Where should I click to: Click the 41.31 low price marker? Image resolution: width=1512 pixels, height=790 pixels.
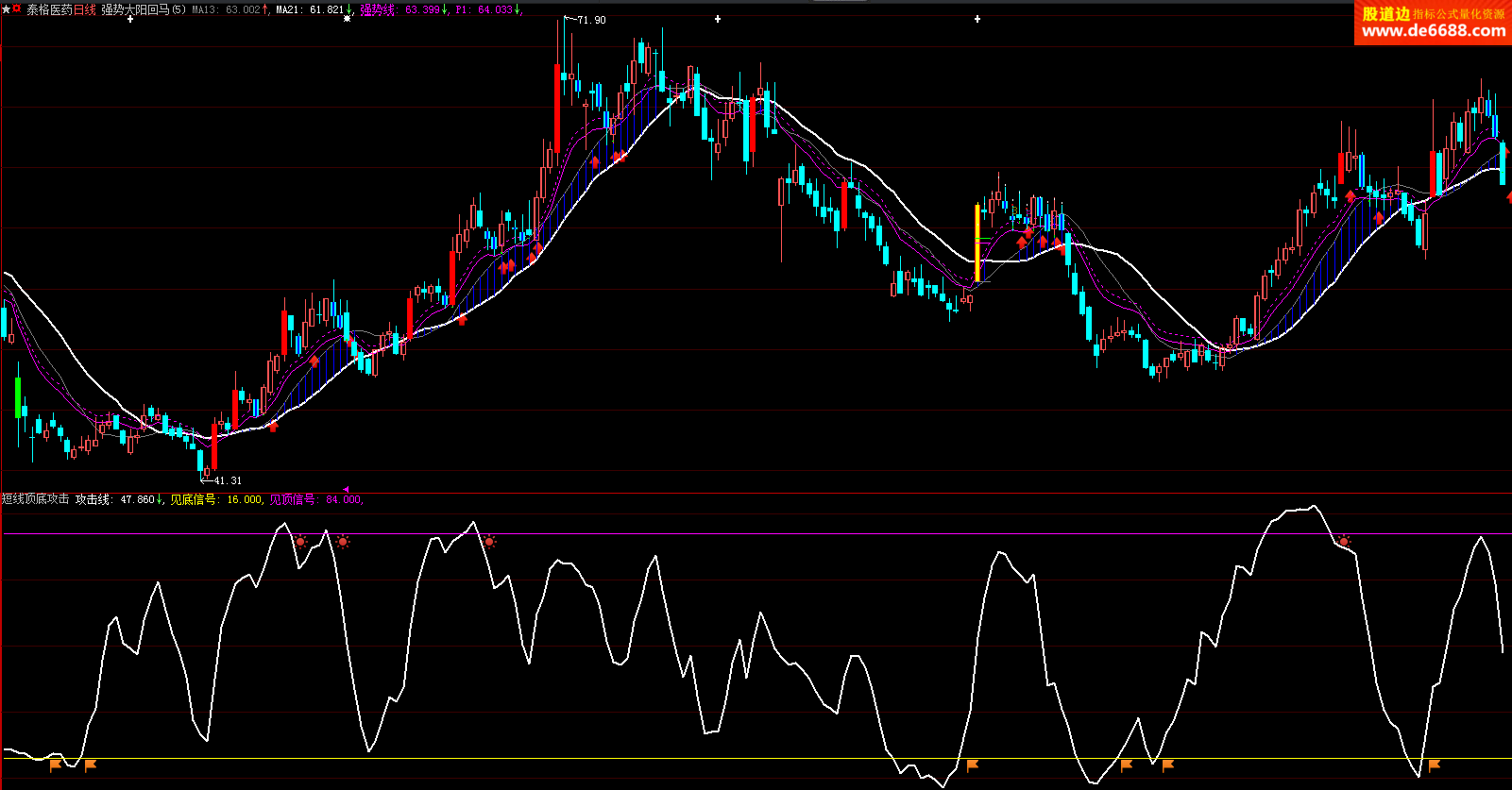pyautogui.click(x=227, y=480)
